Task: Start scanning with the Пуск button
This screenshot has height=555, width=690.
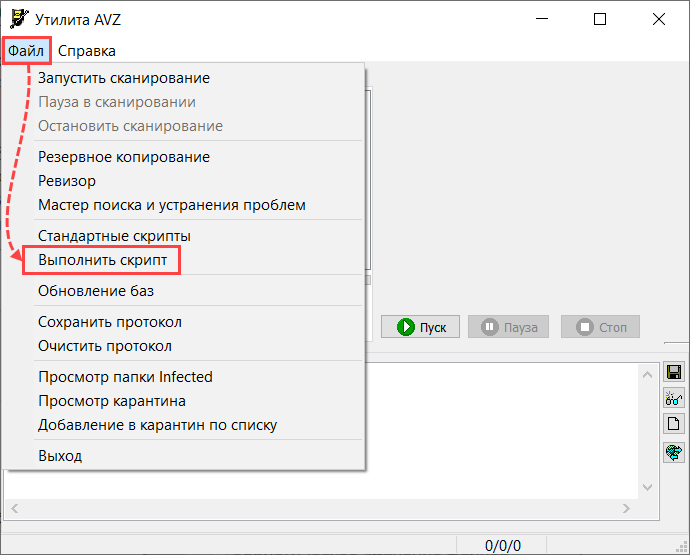Action: (420, 327)
